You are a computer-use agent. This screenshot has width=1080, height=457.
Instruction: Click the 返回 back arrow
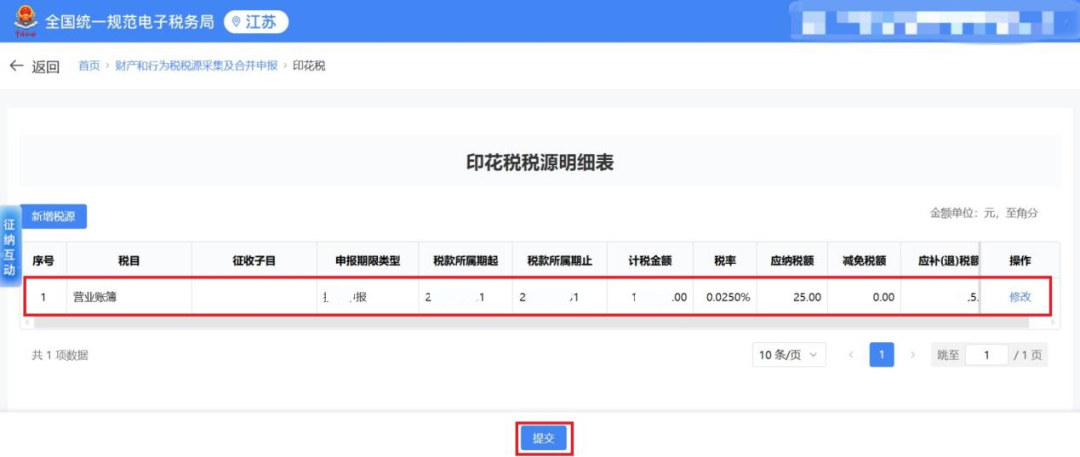17,66
